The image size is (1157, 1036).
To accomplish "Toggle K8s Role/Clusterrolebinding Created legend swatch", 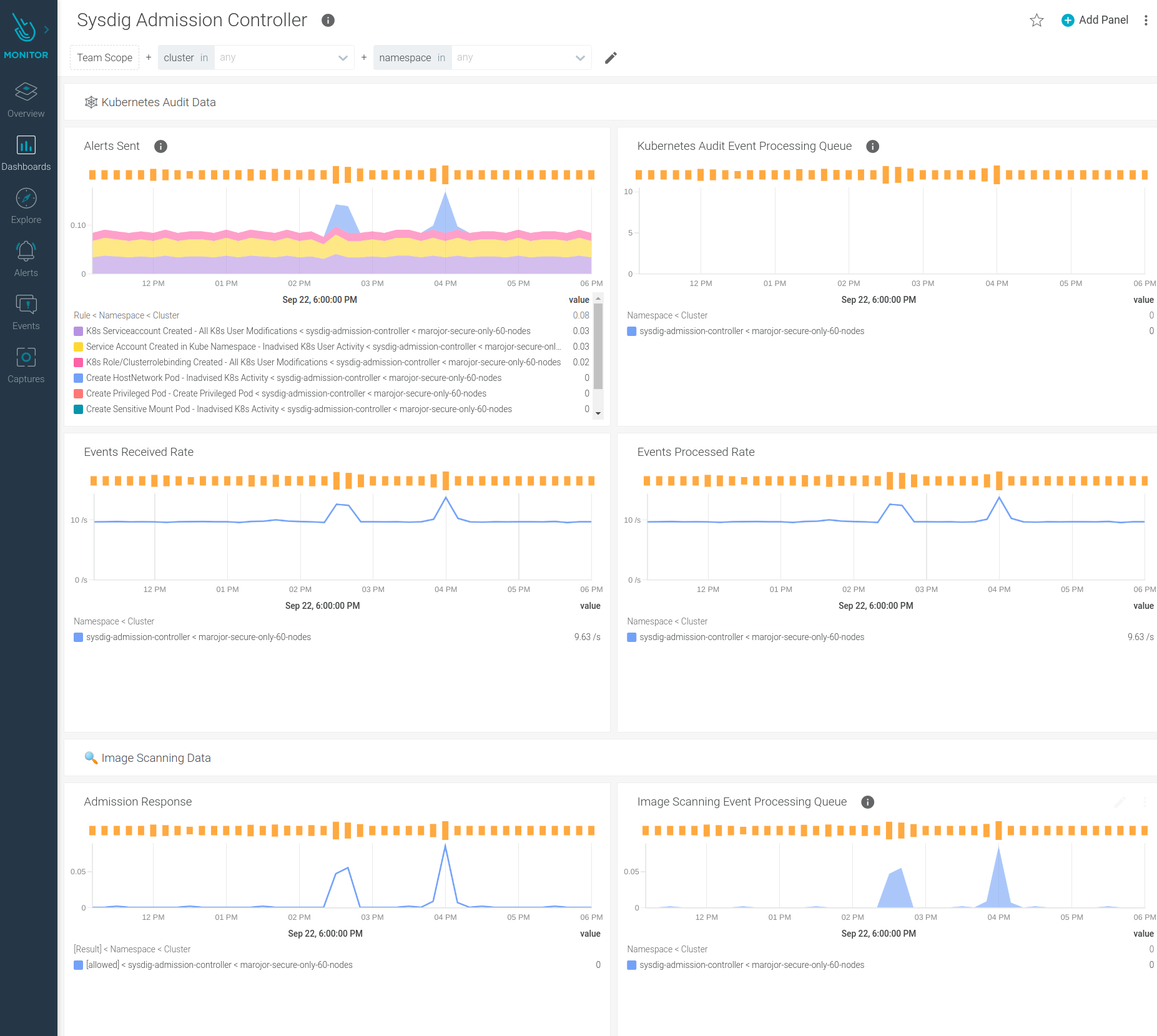I will pyautogui.click(x=79, y=362).
